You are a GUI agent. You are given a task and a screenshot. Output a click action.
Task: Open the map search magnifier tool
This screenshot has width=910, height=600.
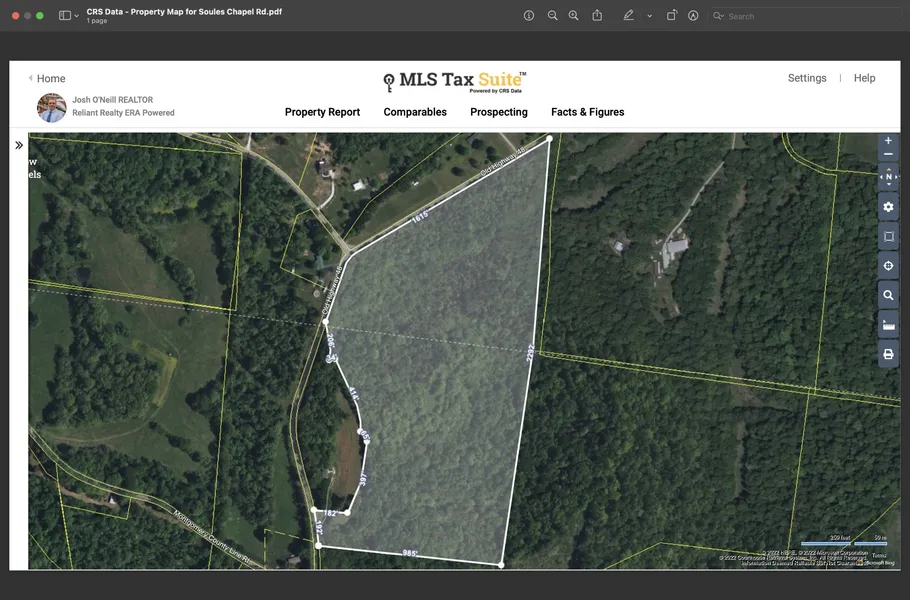(888, 296)
